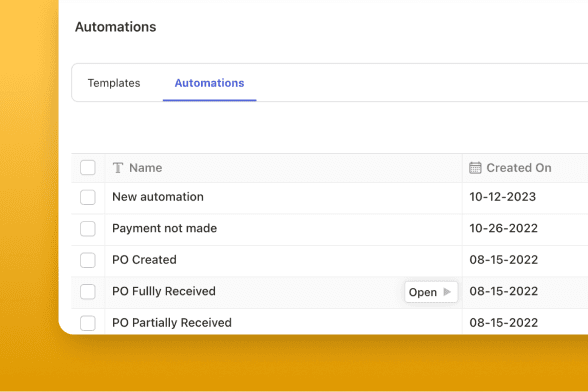Check the Payment not made row checkbox
This screenshot has height=392, width=588.
[88, 228]
